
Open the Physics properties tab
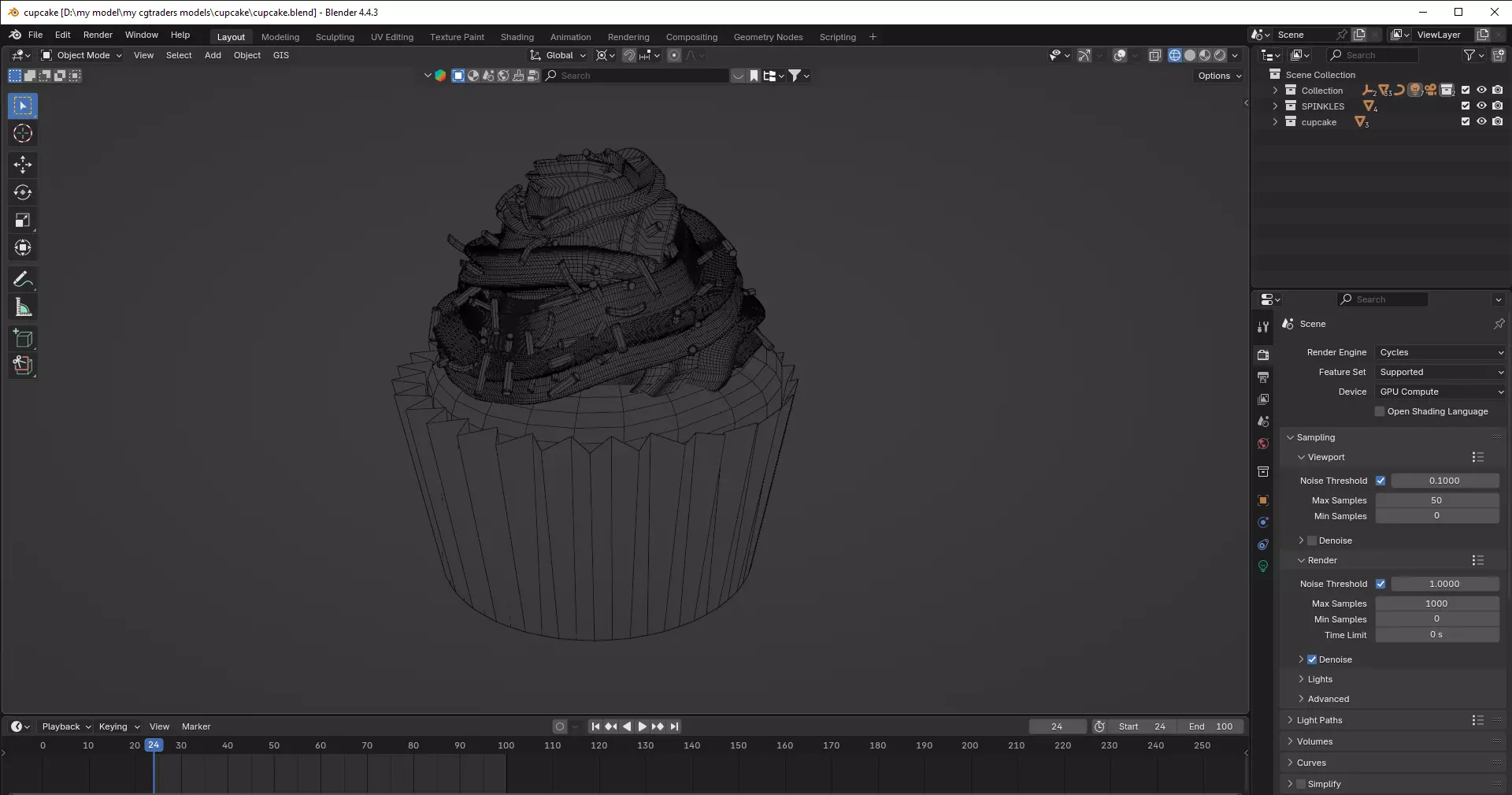click(1263, 522)
